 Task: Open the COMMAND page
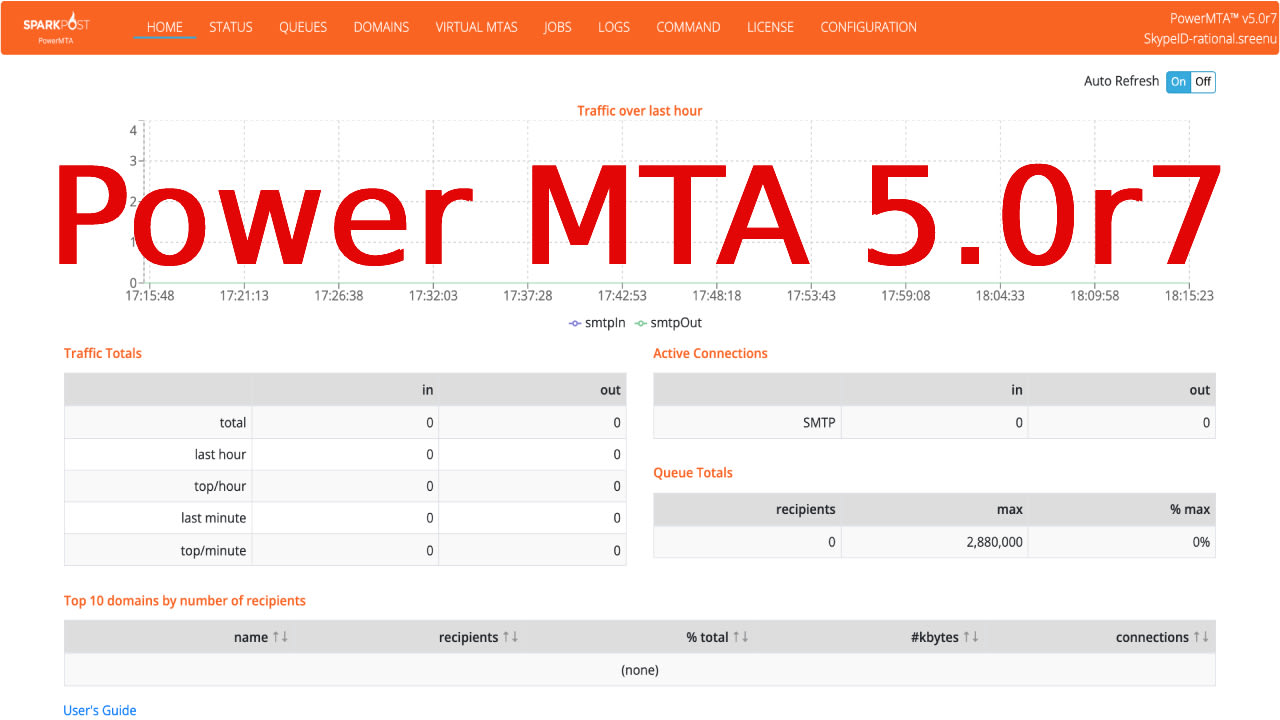pyautogui.click(x=688, y=27)
